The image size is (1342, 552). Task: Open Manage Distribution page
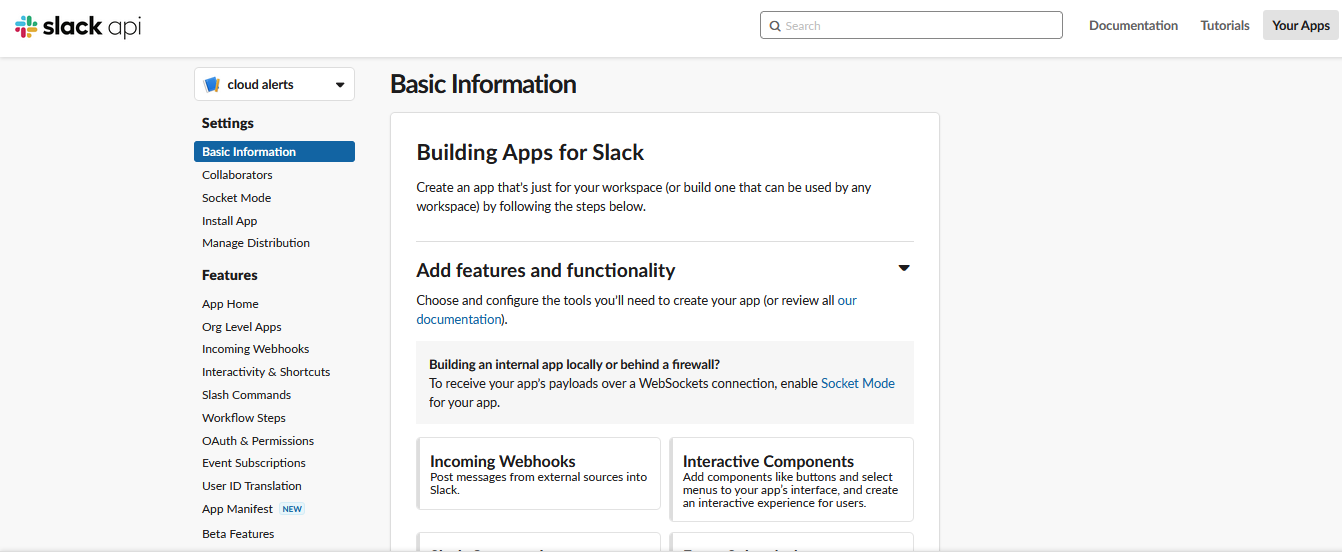coord(256,243)
